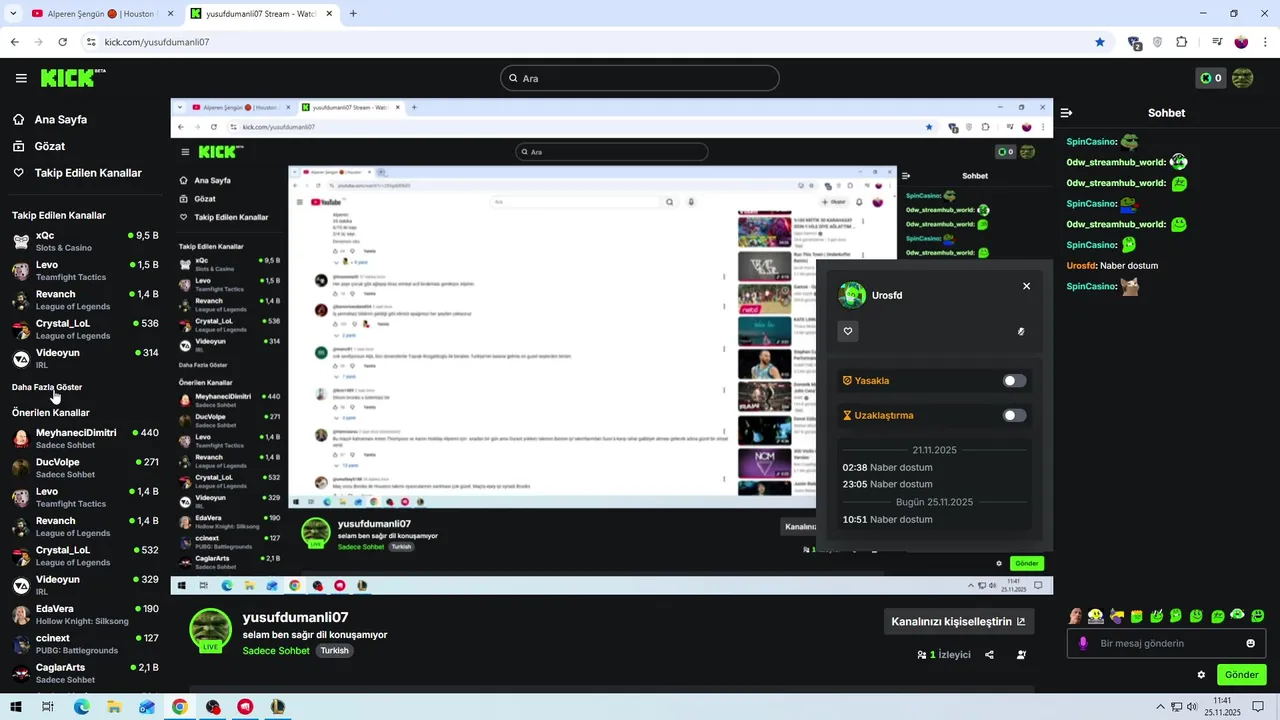Image resolution: width=1280 pixels, height=720 pixels.
Task: Open the Kick currency balance showing 0
Action: 1210,78
